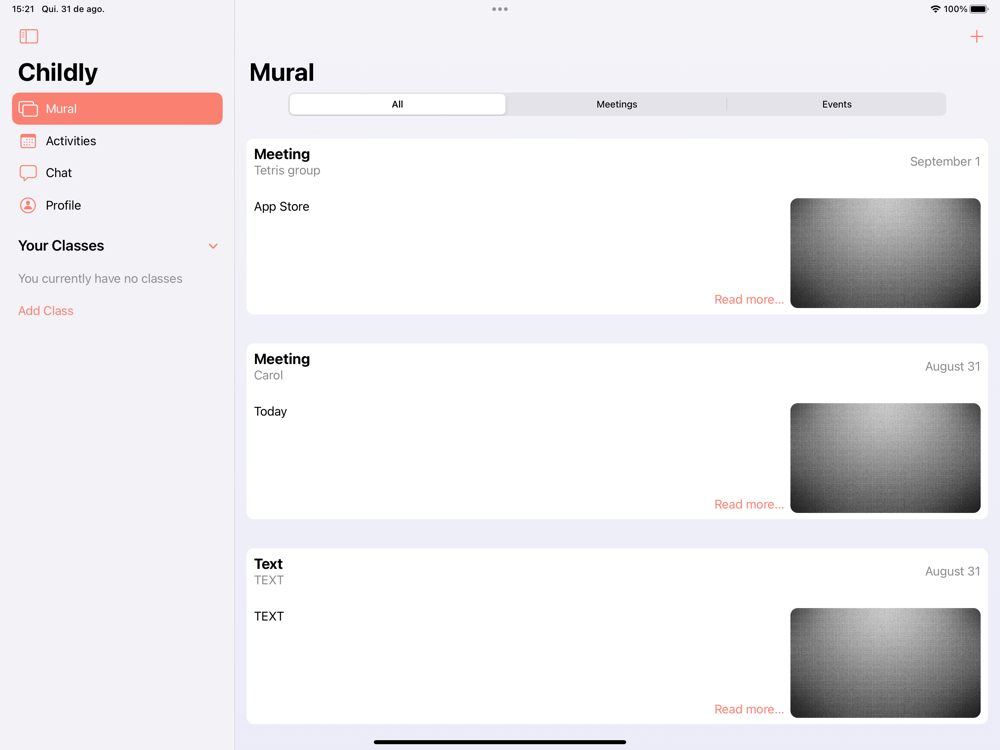Image resolution: width=1000 pixels, height=750 pixels.
Task: Click the Carol subtitle text
Action: click(x=268, y=376)
